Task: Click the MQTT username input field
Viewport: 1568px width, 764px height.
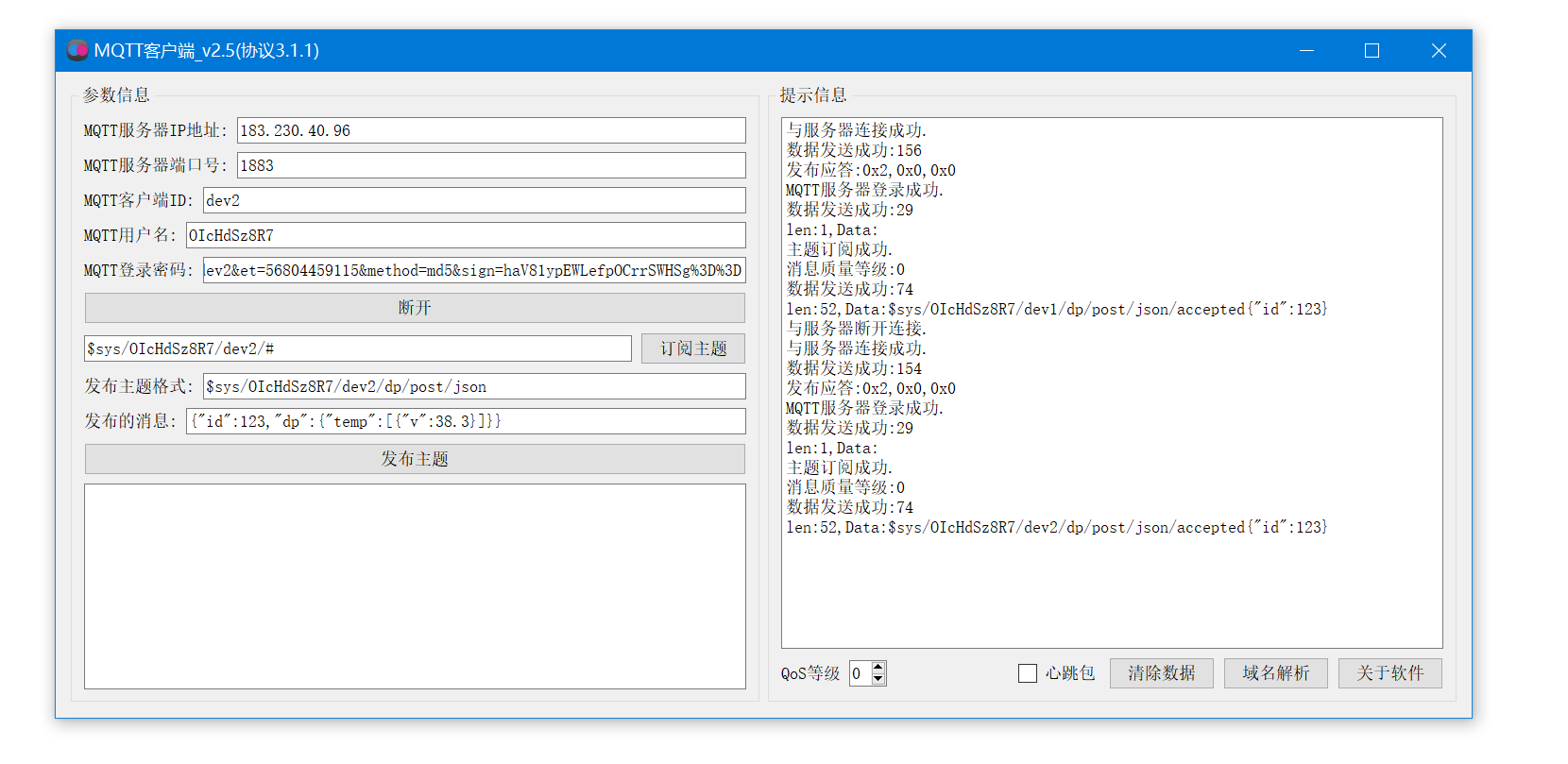Action: 465,235
